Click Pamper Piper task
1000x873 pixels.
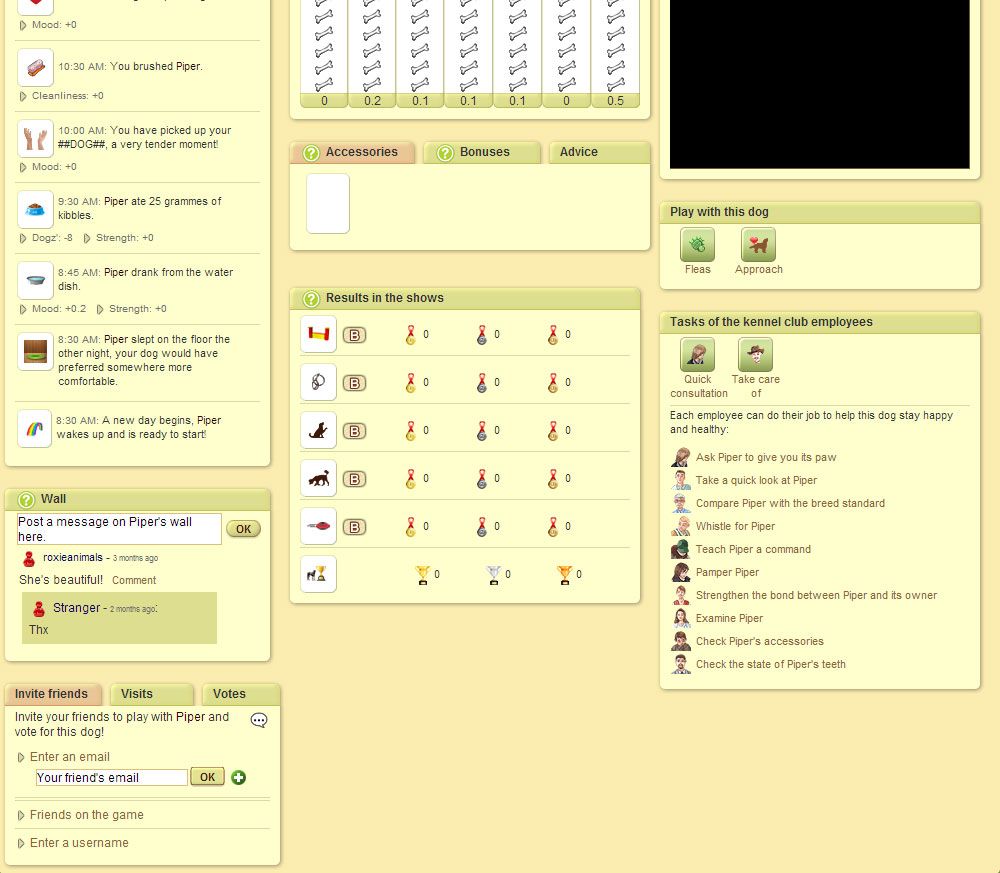click(727, 572)
